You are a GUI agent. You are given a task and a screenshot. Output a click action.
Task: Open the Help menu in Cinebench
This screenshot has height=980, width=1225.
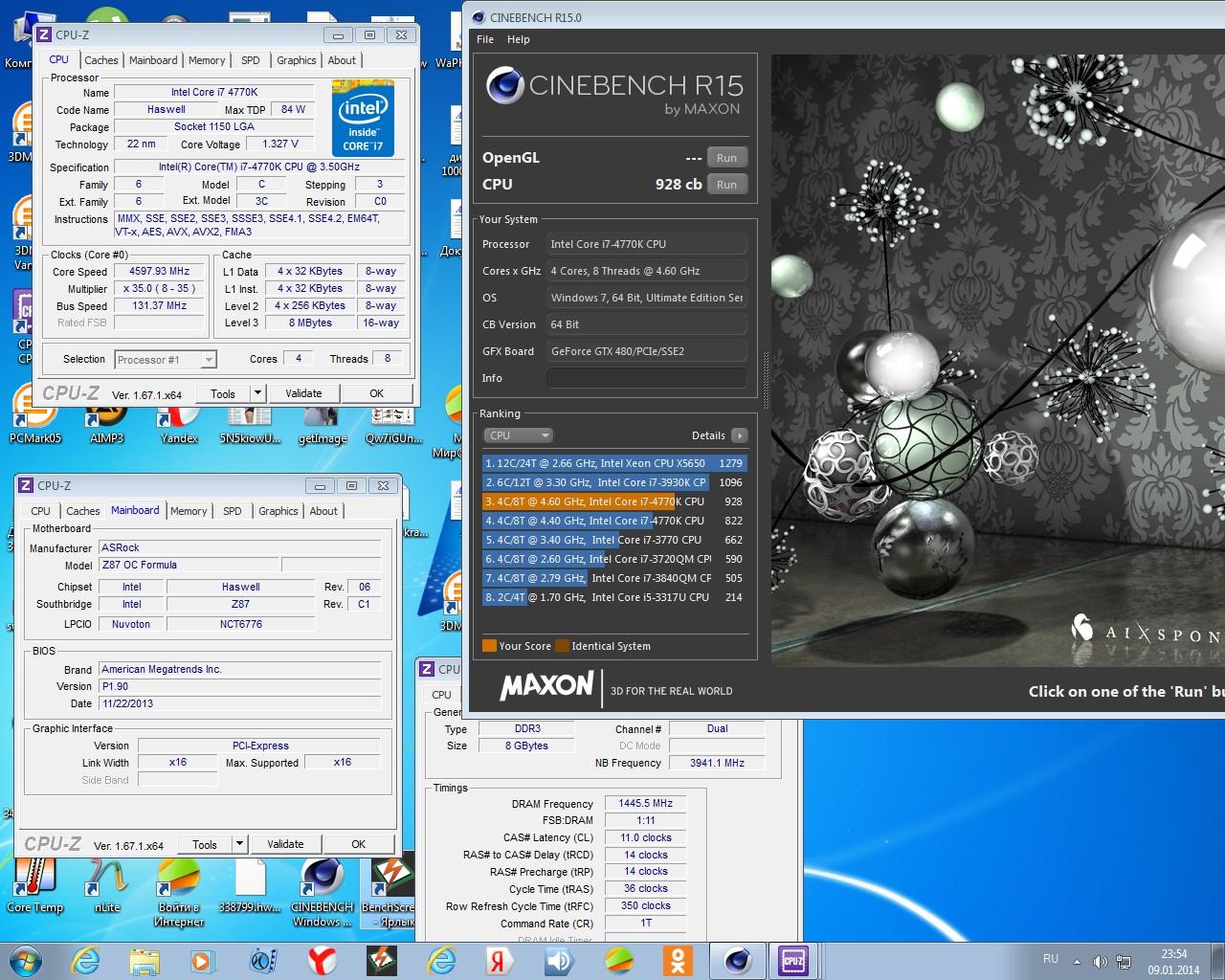pyautogui.click(x=519, y=39)
